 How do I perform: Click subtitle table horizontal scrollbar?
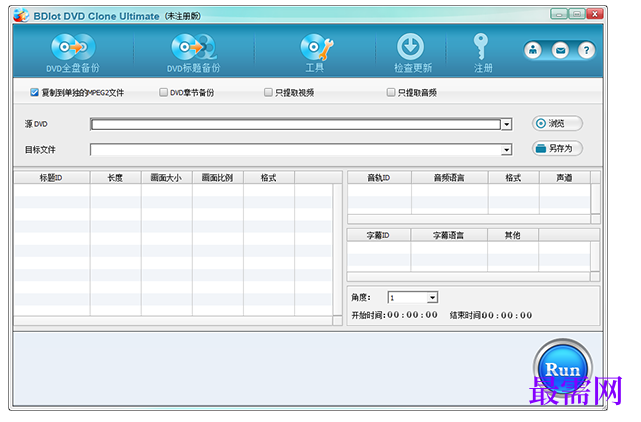coord(468,277)
